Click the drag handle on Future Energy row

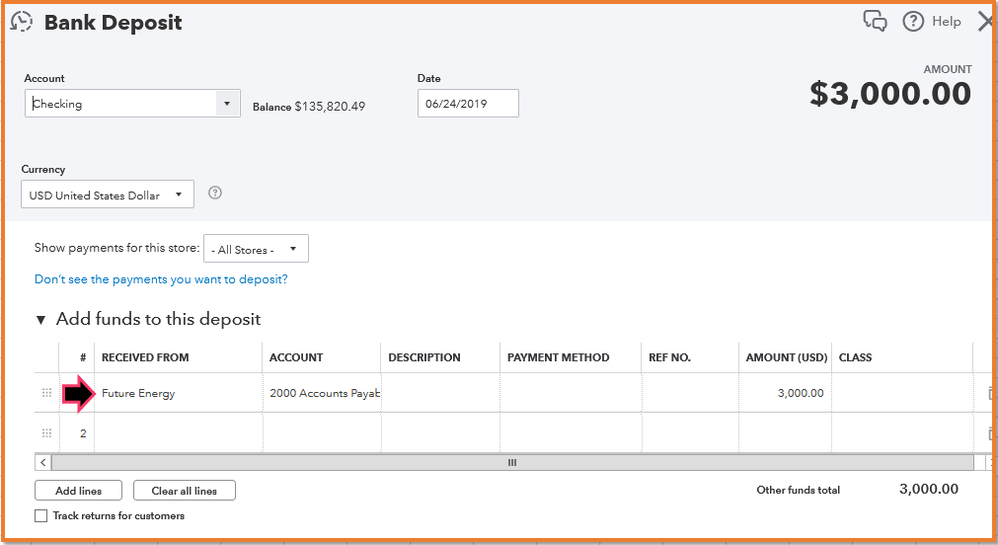(46, 393)
